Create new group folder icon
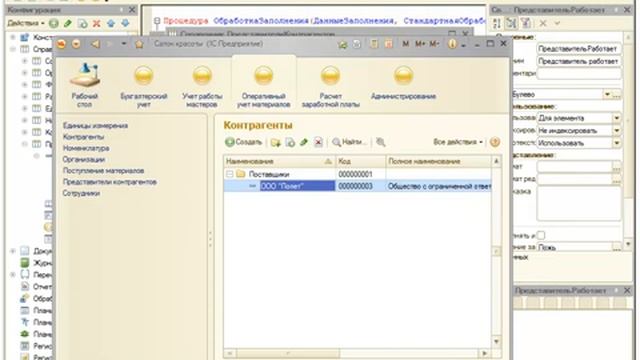 tap(276, 142)
